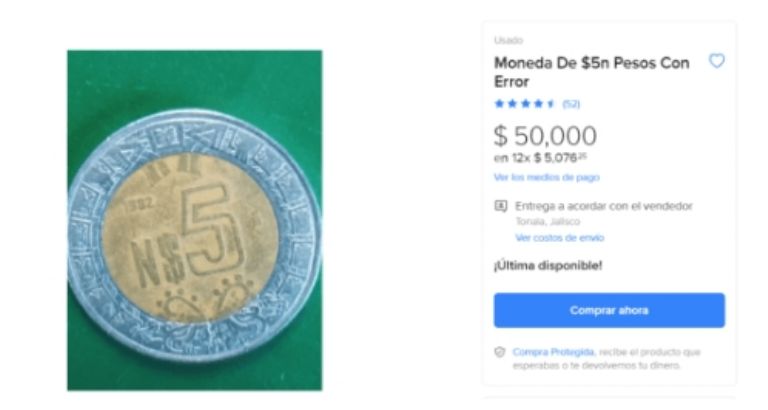
Task: Open the (52) reviews count link
Action: click(x=571, y=104)
